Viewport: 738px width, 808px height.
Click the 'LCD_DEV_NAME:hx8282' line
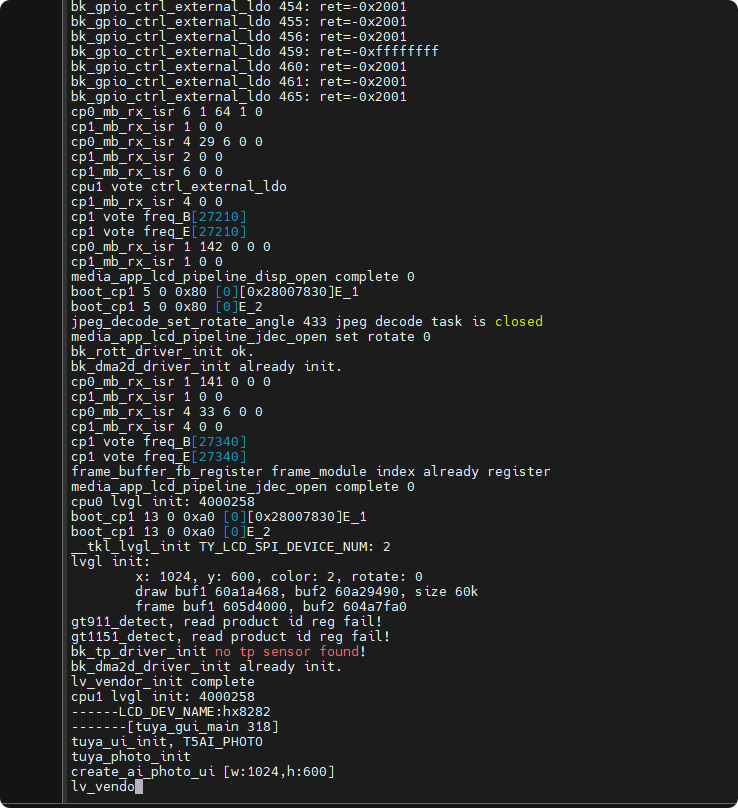point(171,711)
